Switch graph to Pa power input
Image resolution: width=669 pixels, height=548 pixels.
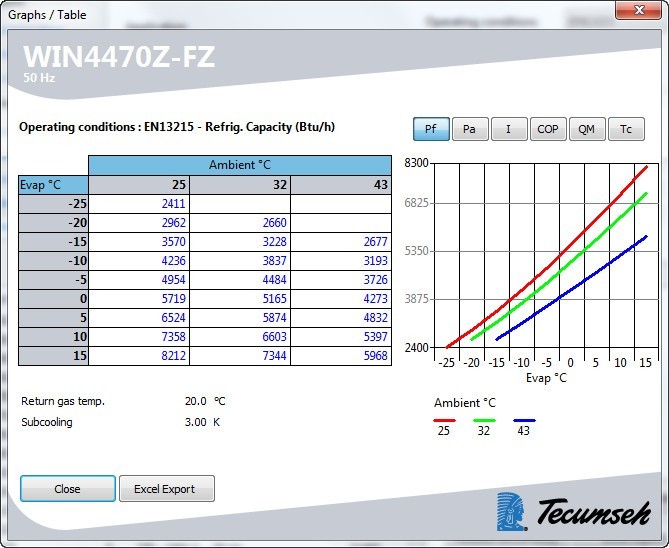pyautogui.click(x=470, y=129)
